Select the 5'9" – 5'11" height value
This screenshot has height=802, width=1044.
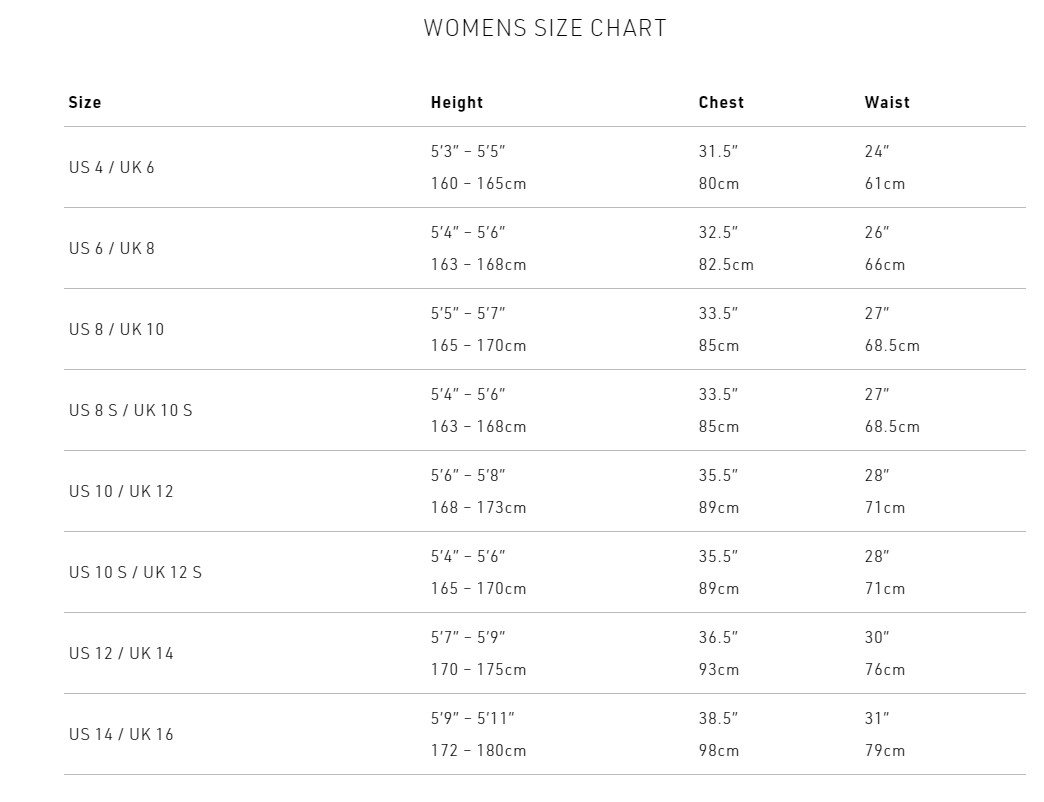472,719
